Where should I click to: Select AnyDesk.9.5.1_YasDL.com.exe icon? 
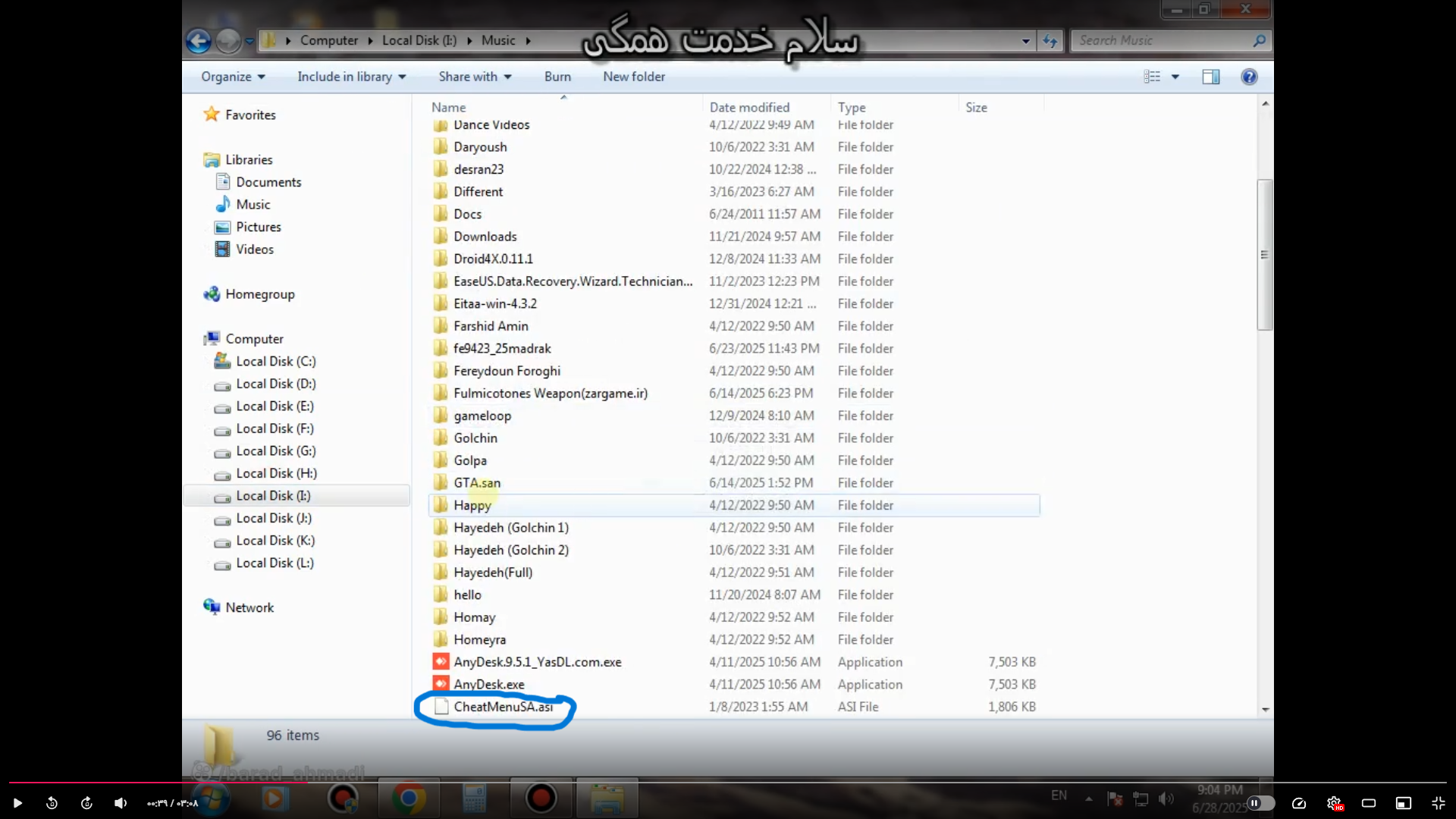[x=441, y=661]
